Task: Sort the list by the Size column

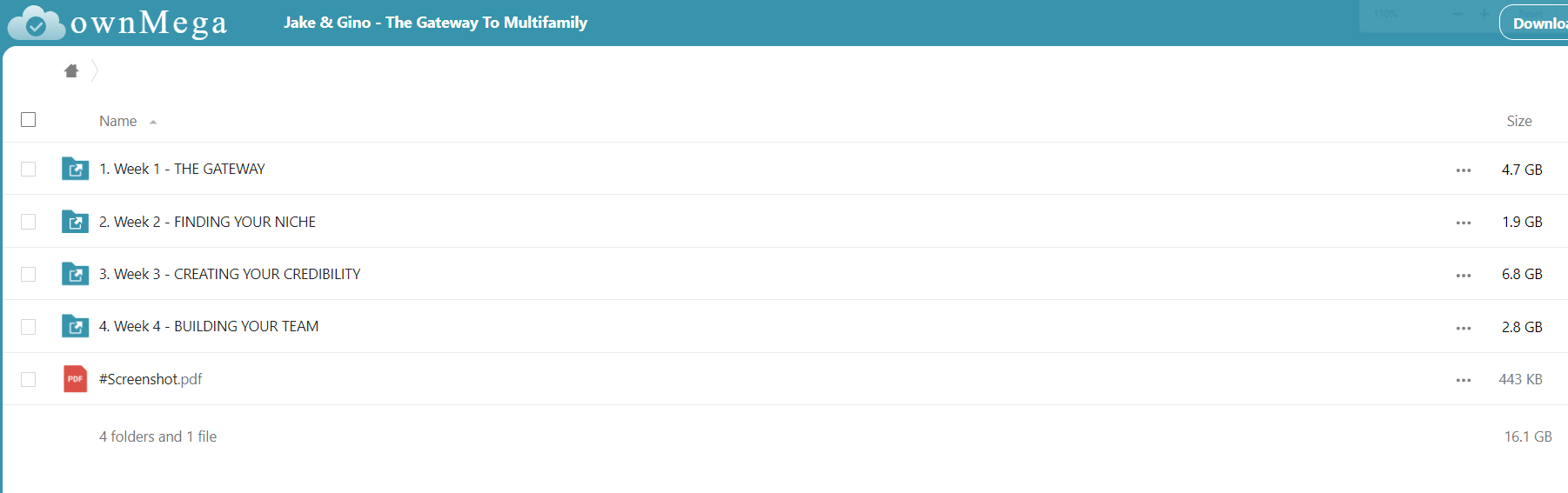Action: [x=1519, y=121]
